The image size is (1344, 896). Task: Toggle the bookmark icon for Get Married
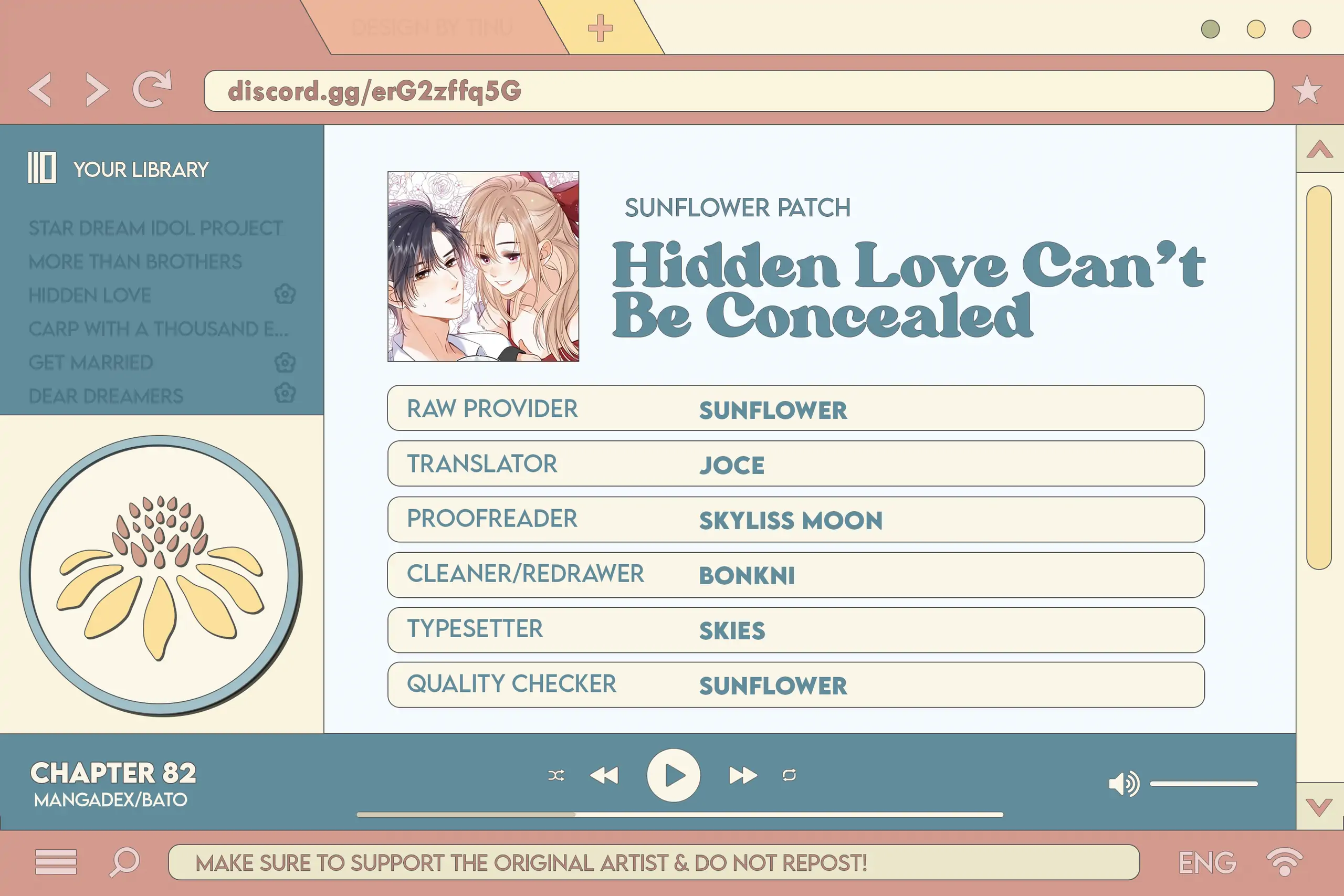[x=284, y=362]
